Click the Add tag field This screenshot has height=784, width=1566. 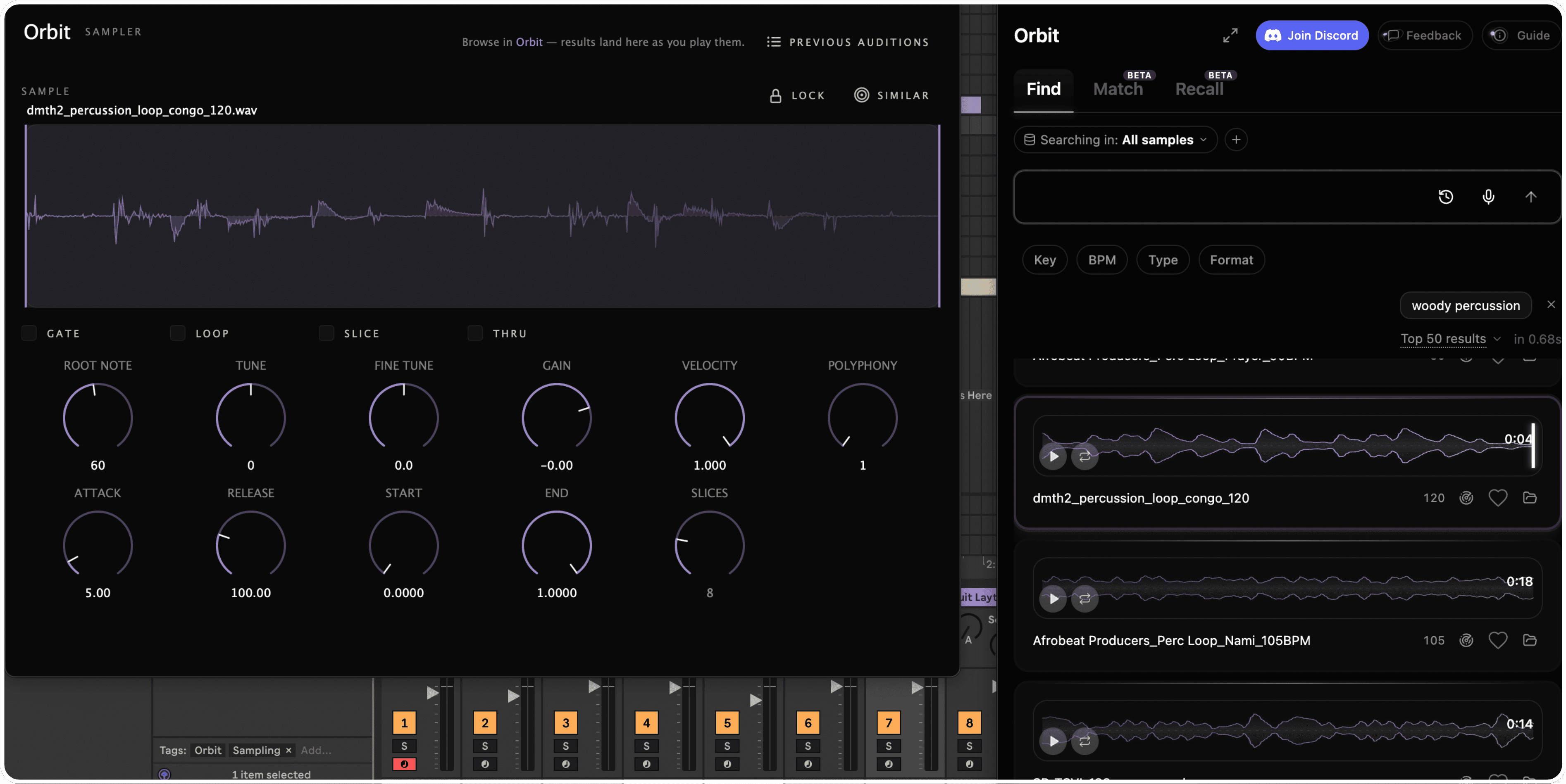pos(316,751)
